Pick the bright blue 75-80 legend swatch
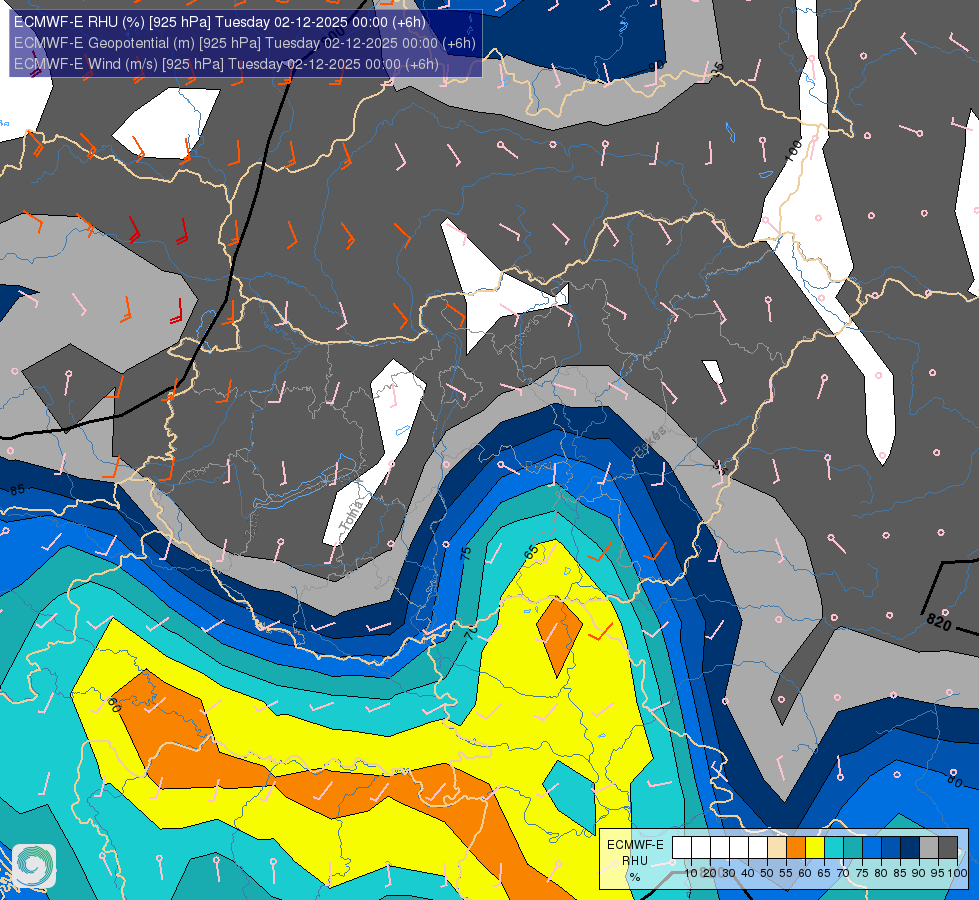 pyautogui.click(x=872, y=847)
